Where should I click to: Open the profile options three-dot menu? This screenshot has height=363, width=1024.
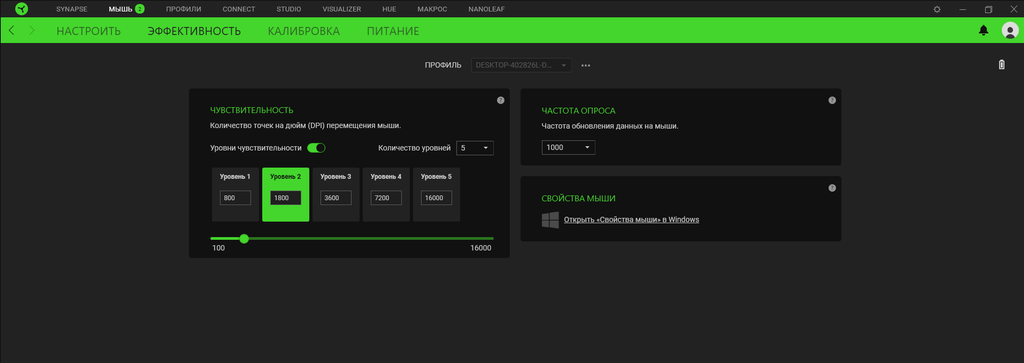point(586,65)
